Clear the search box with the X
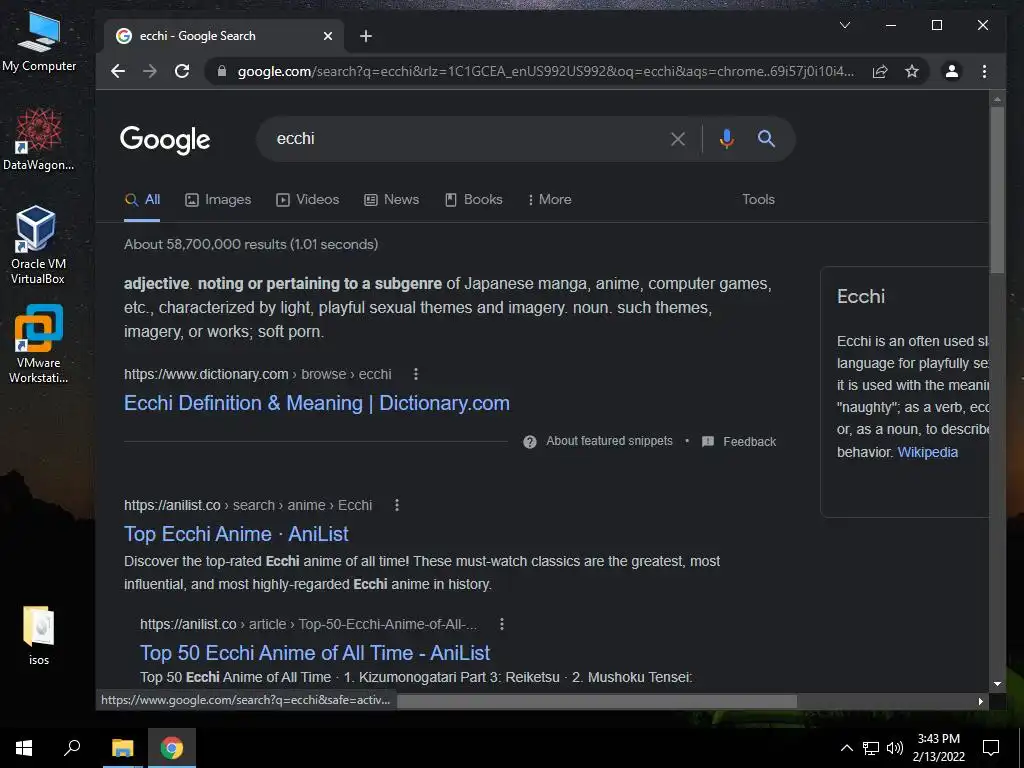The width and height of the screenshot is (1024, 768). click(x=678, y=139)
